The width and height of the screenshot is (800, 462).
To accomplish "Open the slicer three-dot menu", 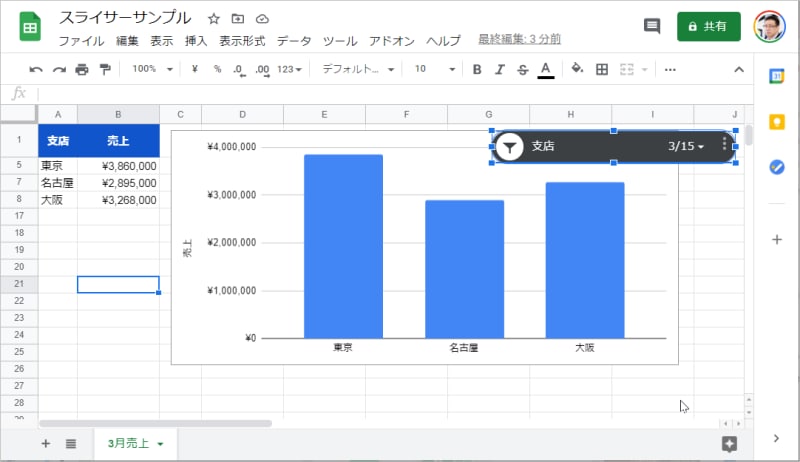I will coord(724,144).
